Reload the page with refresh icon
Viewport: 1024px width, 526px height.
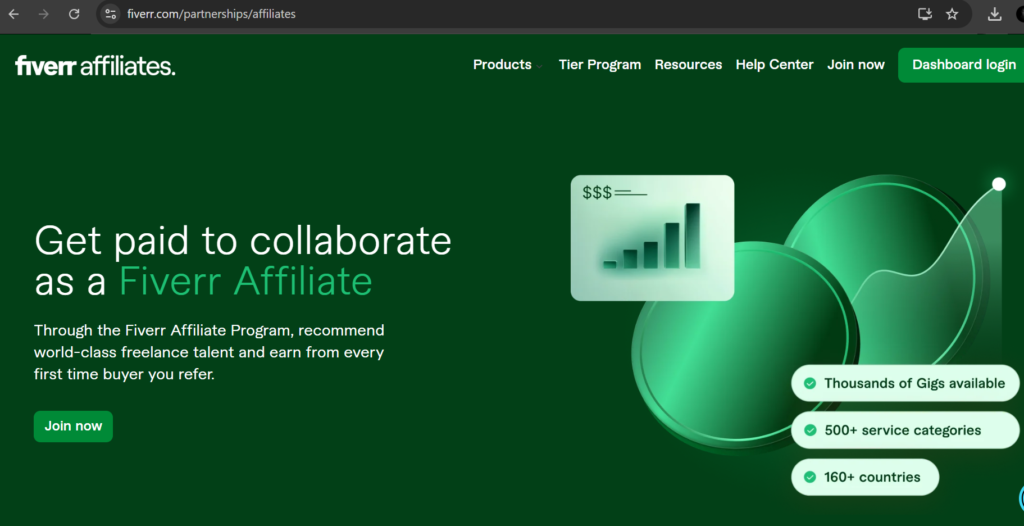point(74,14)
